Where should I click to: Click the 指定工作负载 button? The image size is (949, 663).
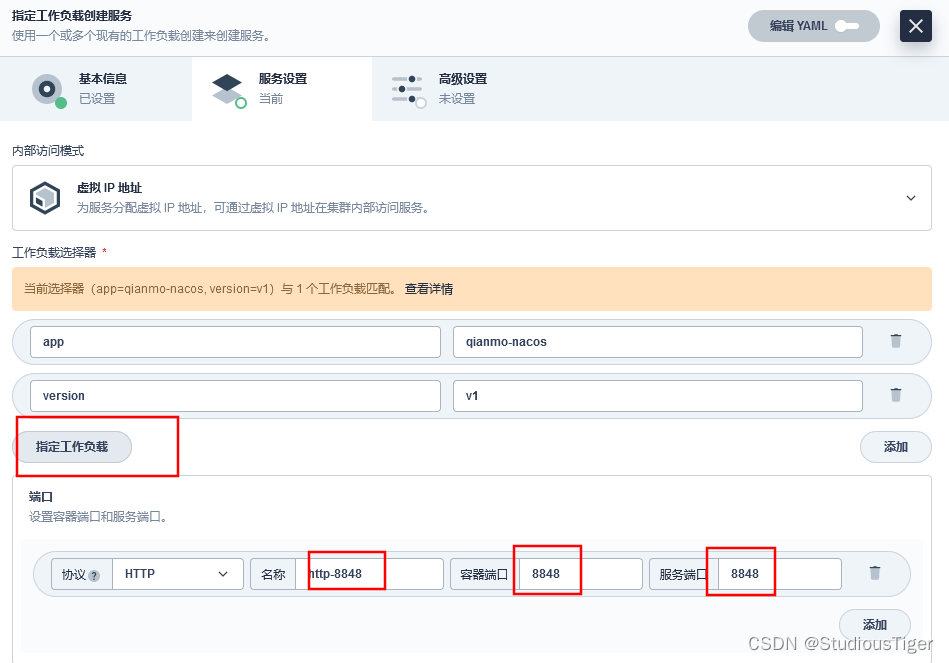pos(72,447)
